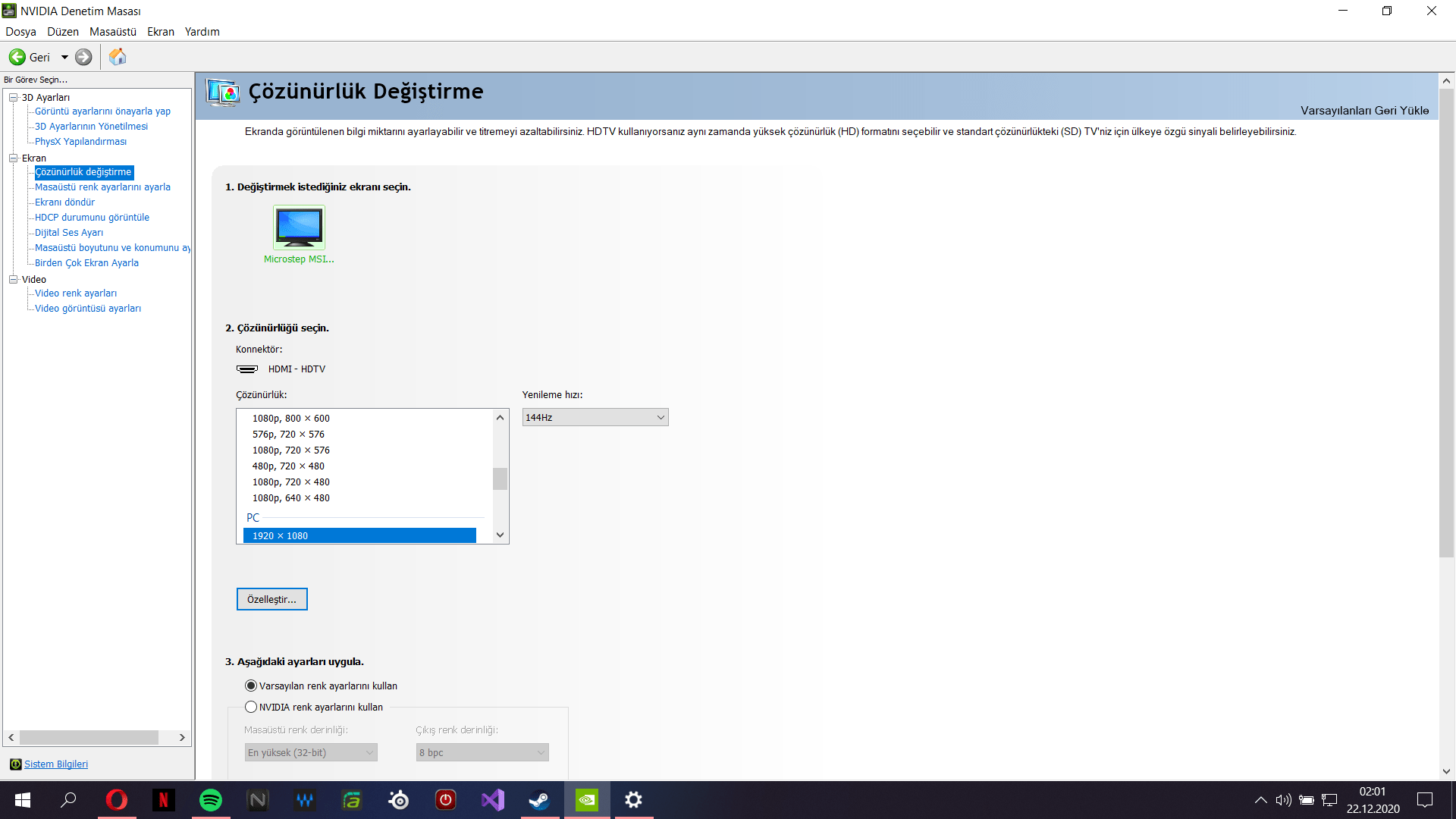1456x819 pixels.
Task: Click the home icon in toolbar
Action: [x=118, y=57]
